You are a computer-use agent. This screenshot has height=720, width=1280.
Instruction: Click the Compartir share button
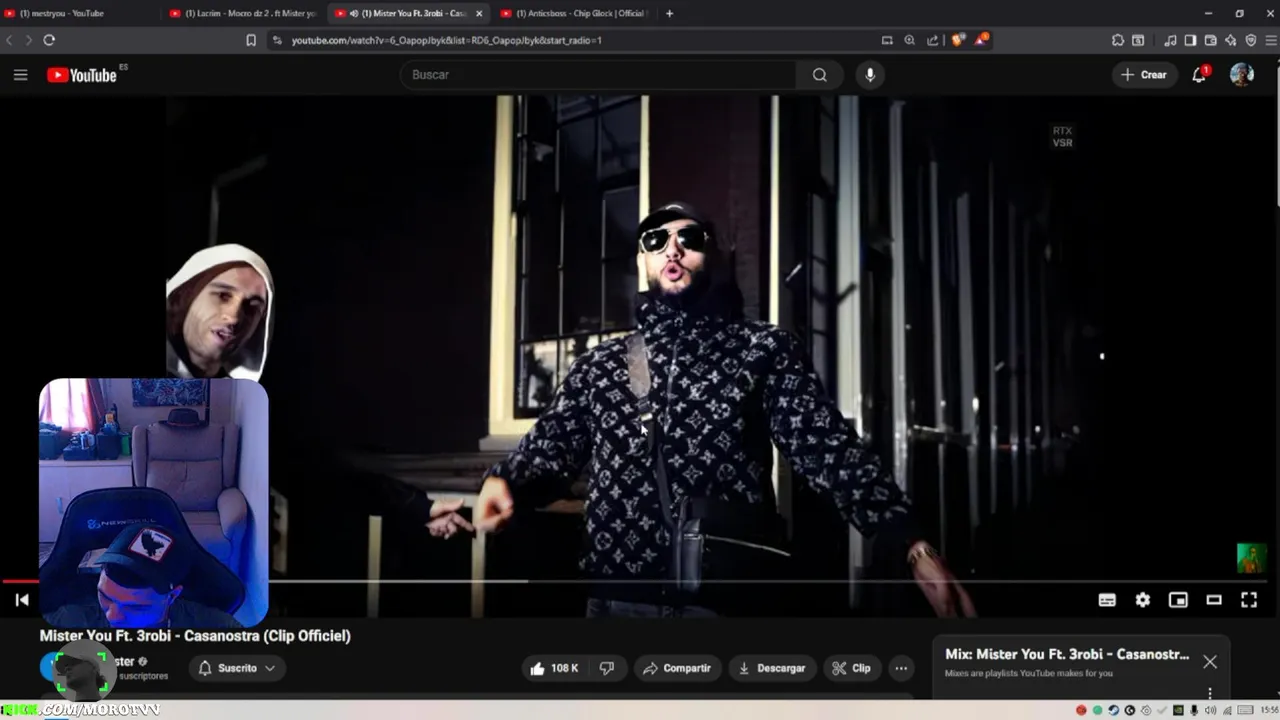[677, 668]
